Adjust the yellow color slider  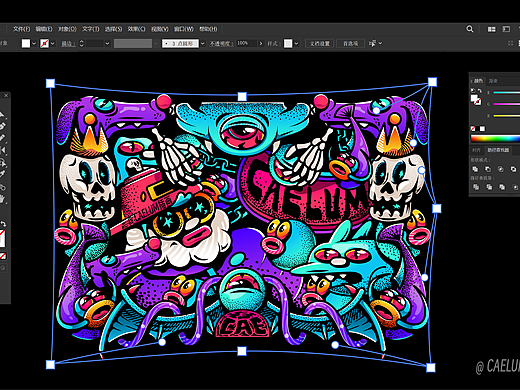click(x=507, y=116)
